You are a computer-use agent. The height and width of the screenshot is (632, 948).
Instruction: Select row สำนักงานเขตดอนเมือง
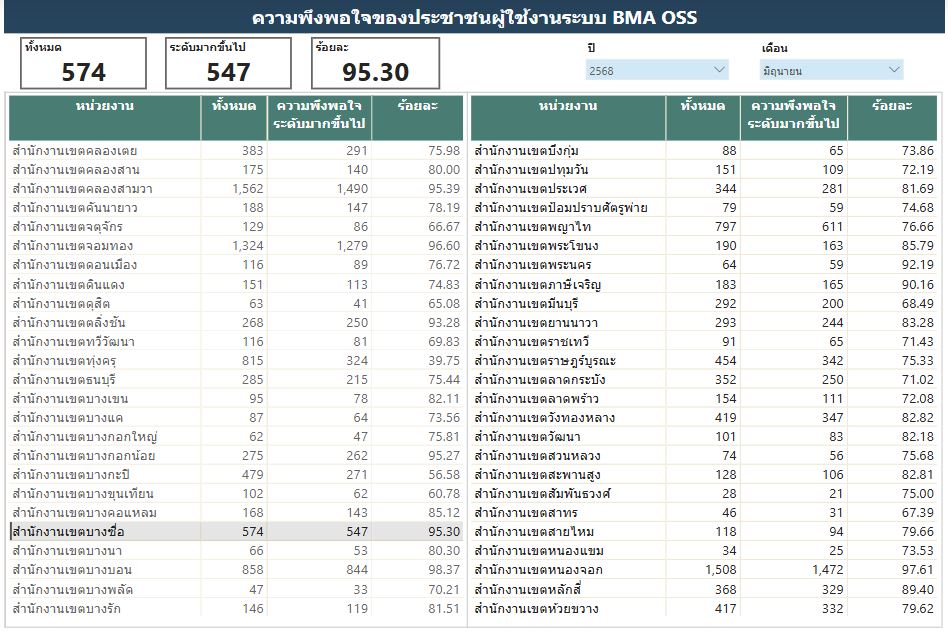[x=236, y=265]
